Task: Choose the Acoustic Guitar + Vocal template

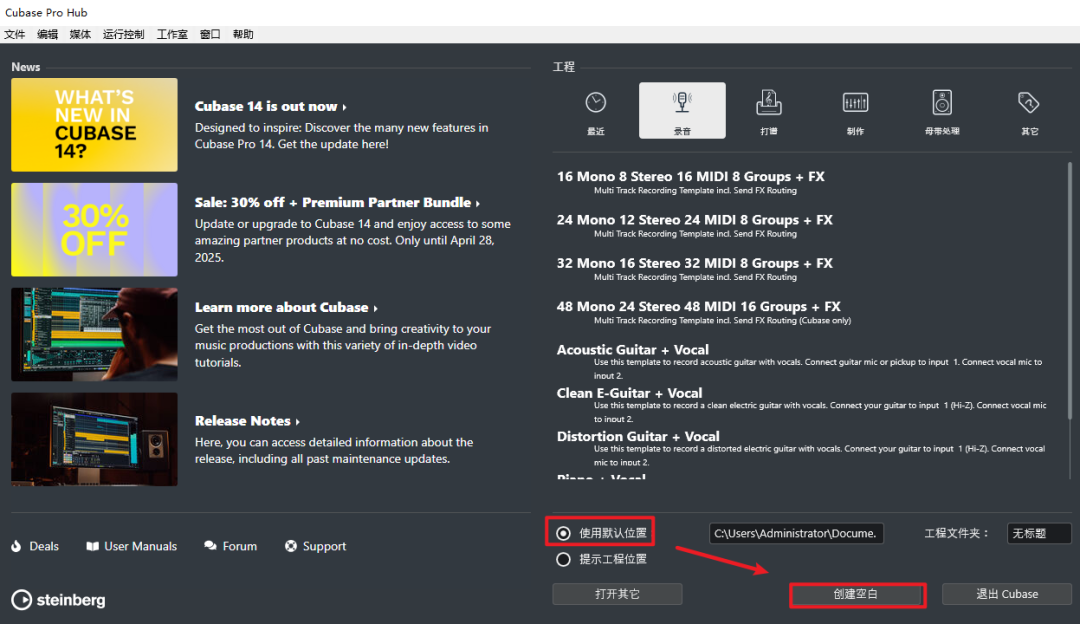Action: [633, 350]
